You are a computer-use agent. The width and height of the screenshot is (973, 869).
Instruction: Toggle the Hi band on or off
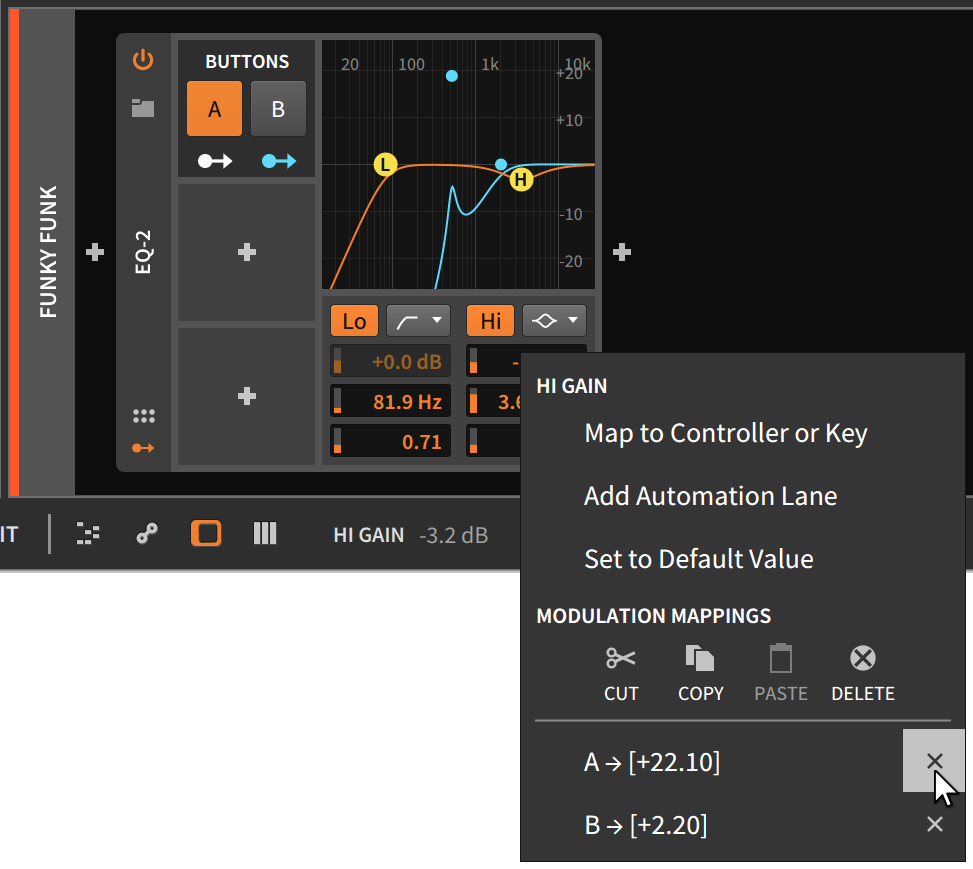pos(490,320)
